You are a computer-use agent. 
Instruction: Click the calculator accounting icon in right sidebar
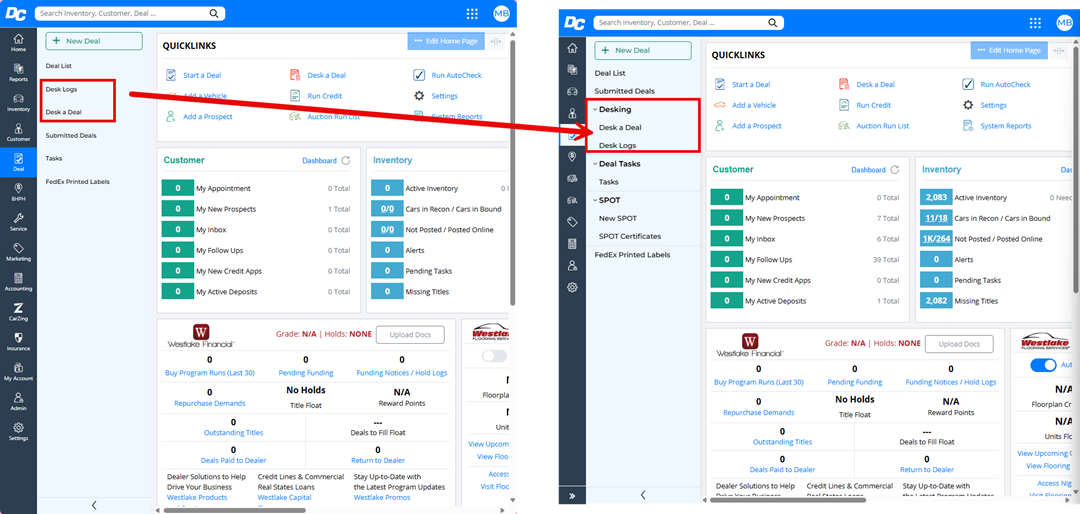572,244
